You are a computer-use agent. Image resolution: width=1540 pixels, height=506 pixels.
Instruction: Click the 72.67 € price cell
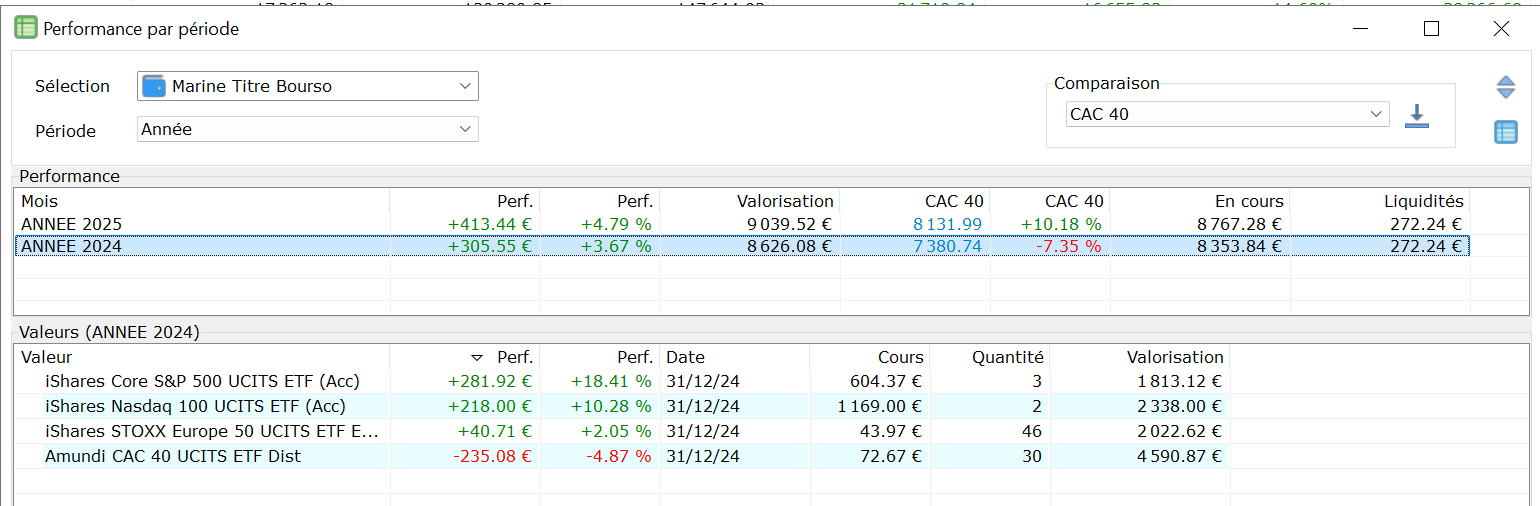coord(892,456)
